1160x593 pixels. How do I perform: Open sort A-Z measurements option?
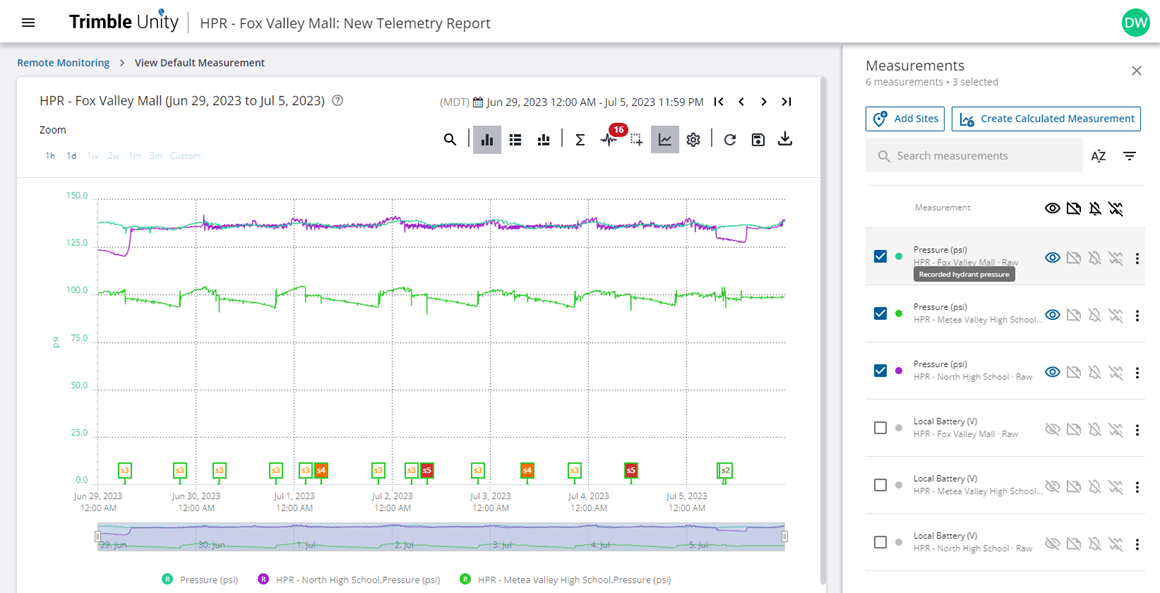tap(1098, 156)
